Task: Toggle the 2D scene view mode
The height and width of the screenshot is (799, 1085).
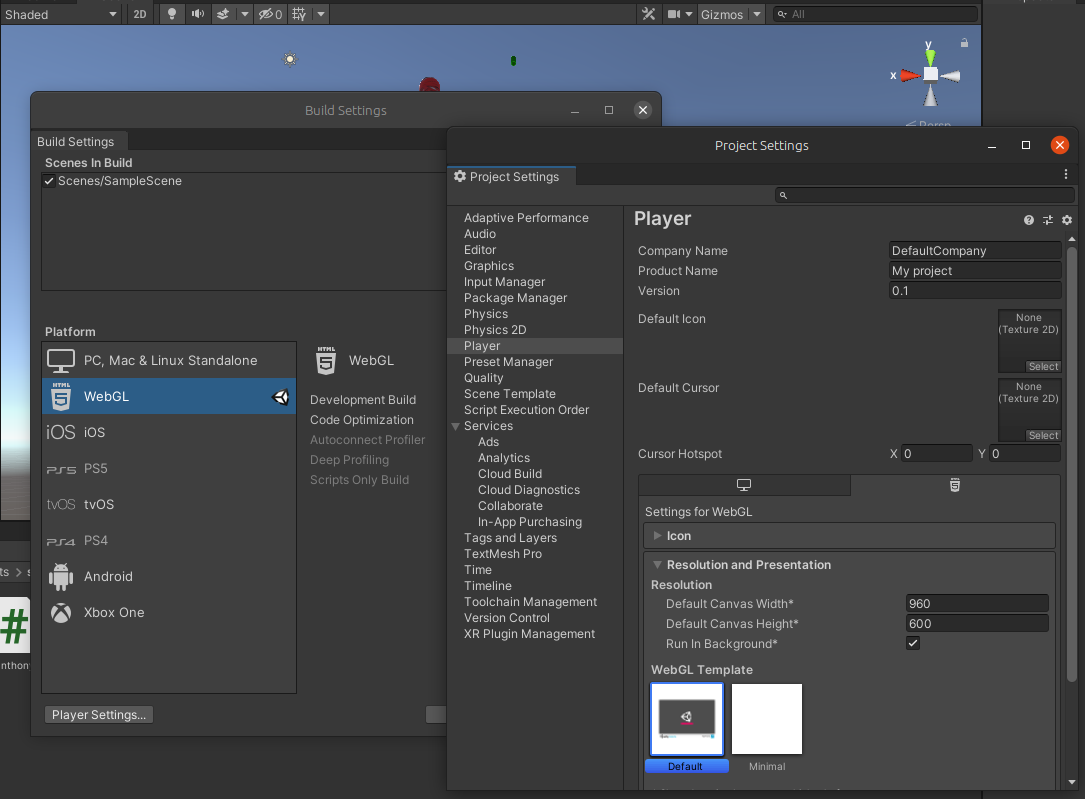Action: click(140, 14)
